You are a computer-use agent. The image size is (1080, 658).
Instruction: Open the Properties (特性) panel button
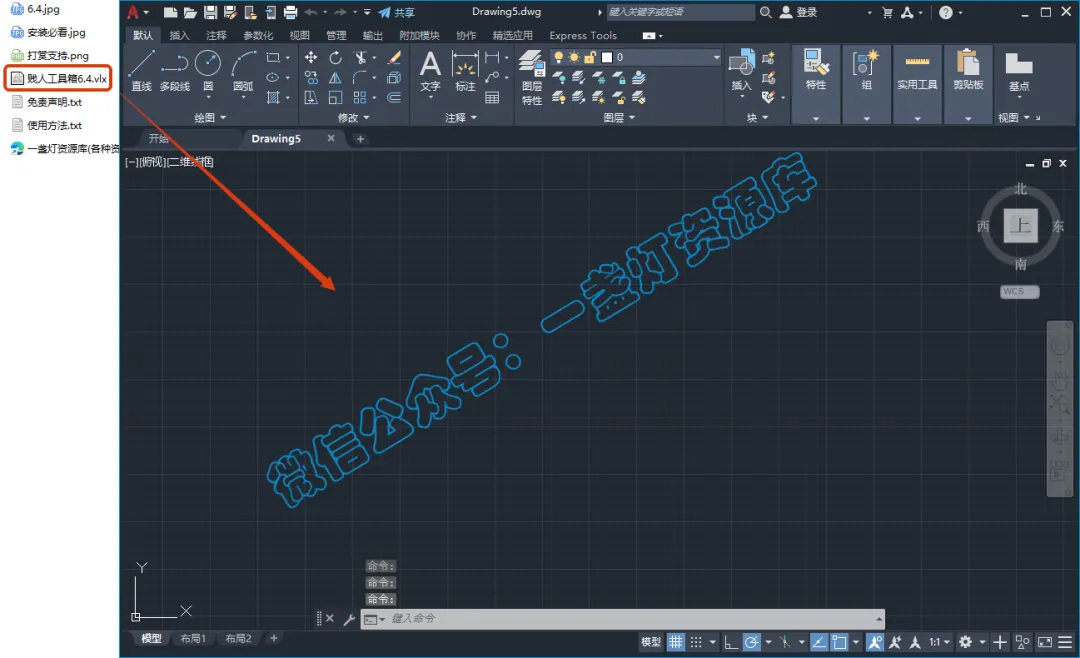(816, 70)
